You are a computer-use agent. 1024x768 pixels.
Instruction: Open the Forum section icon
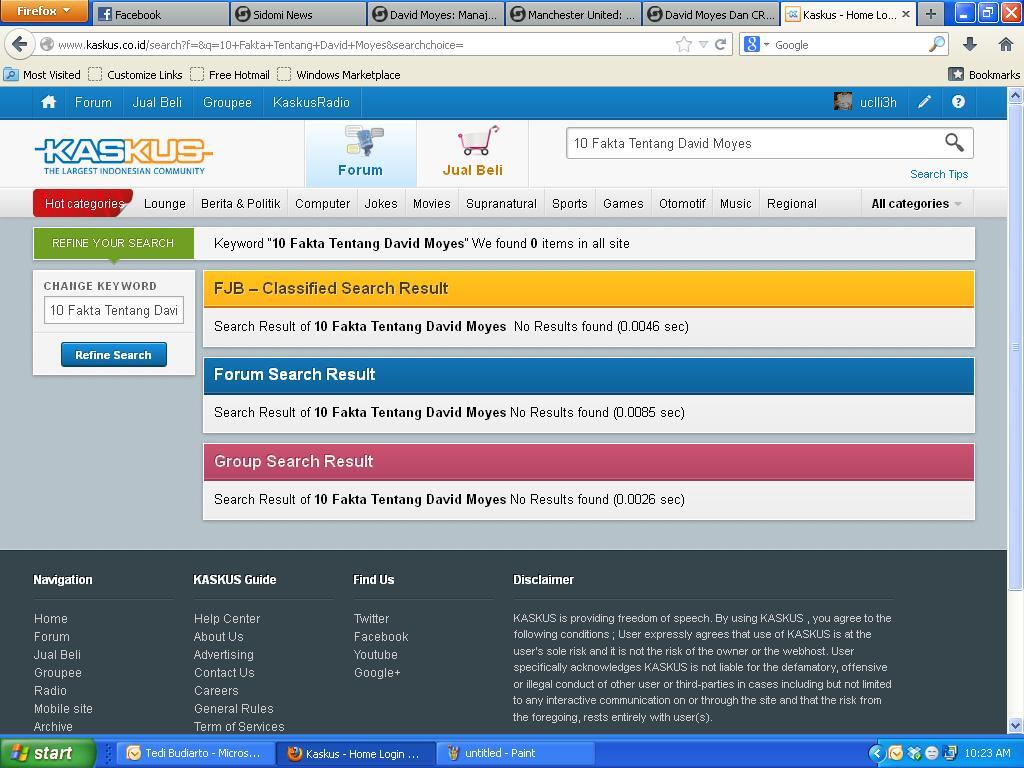[x=364, y=140]
